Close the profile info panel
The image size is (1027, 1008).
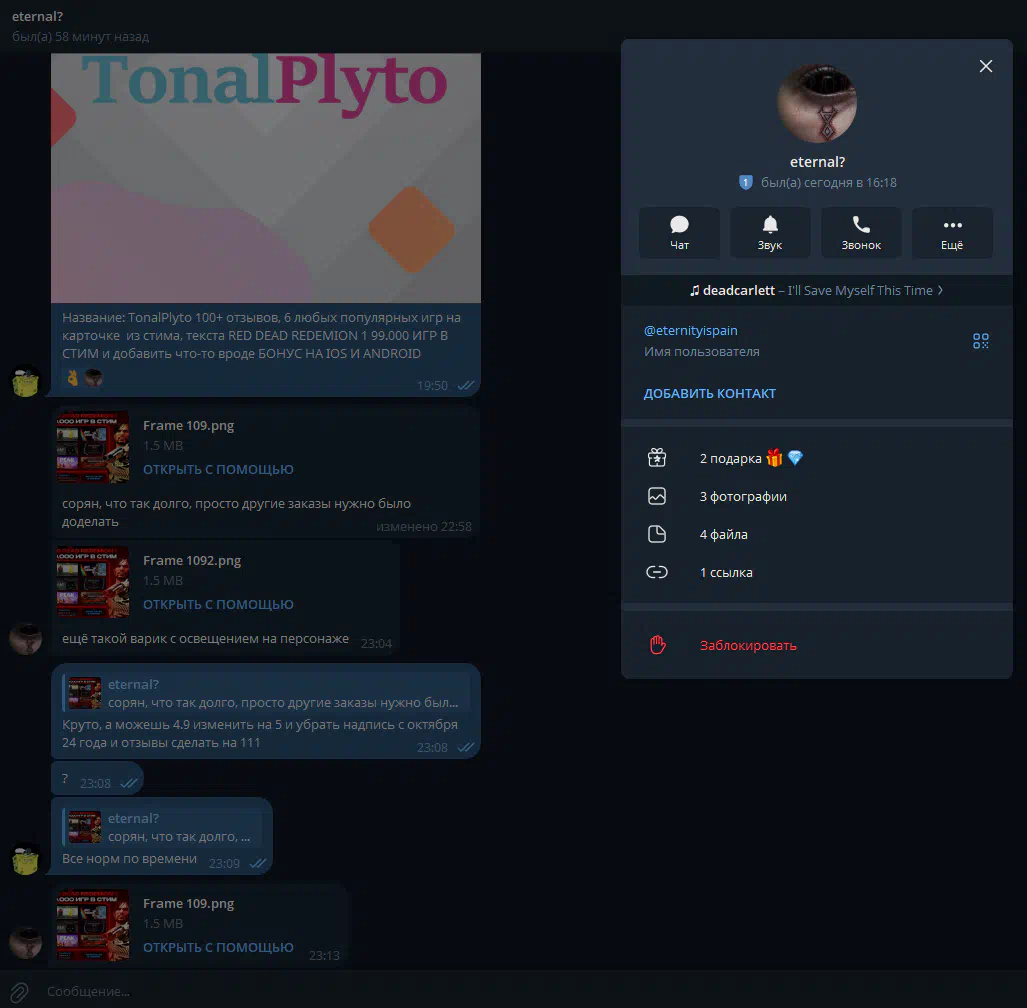point(986,66)
